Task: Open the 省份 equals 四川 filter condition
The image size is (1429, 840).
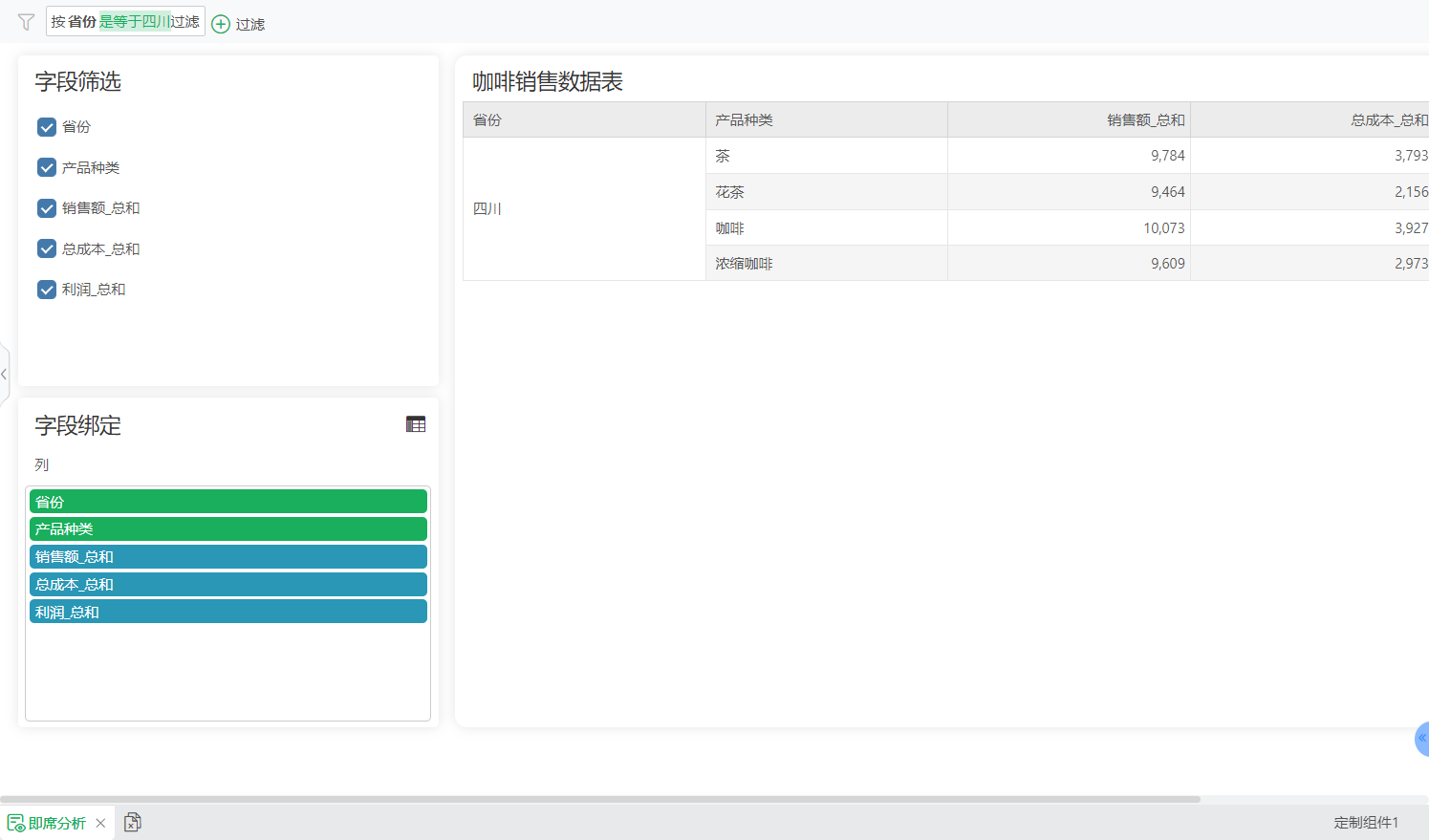Action: point(125,22)
